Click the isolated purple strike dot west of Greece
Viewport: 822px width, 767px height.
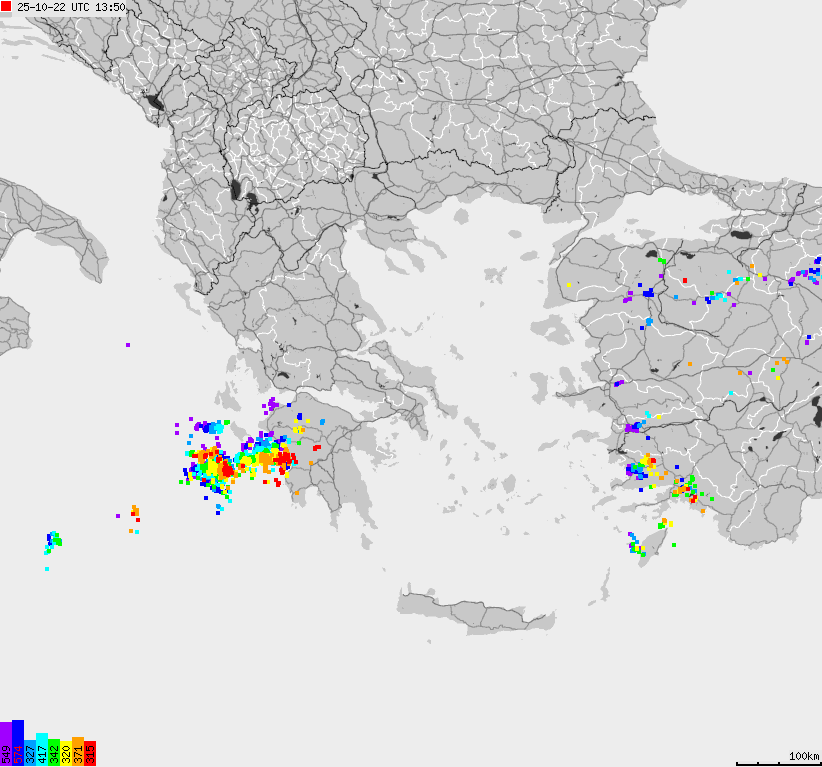click(x=128, y=345)
